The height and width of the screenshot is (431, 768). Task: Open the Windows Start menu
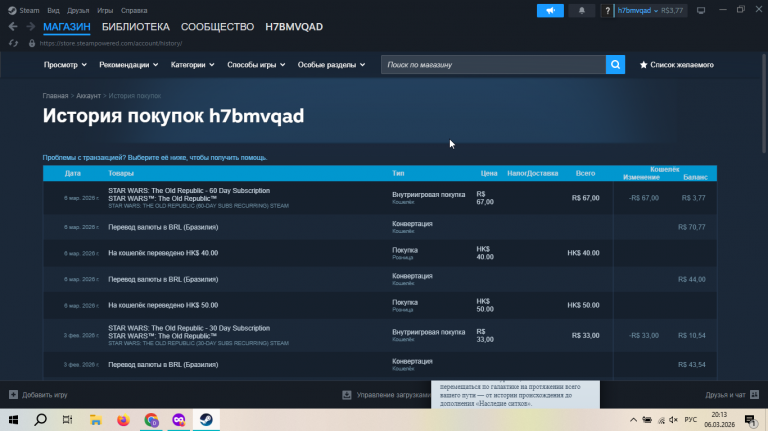[13, 420]
